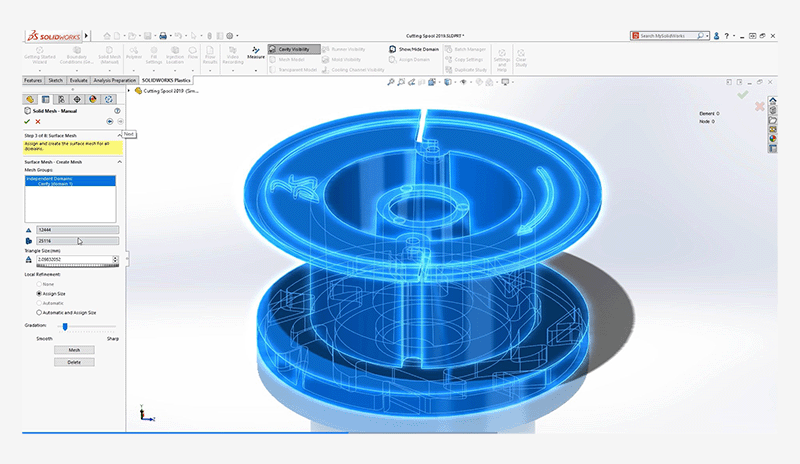Screen dimensions: 800x464
Task: Click the Measure tool icon
Action: point(255,52)
